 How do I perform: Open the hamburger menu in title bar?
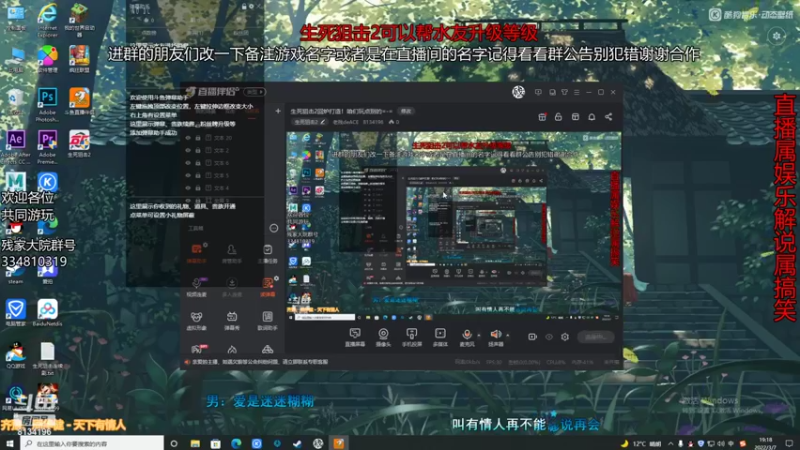point(577,92)
